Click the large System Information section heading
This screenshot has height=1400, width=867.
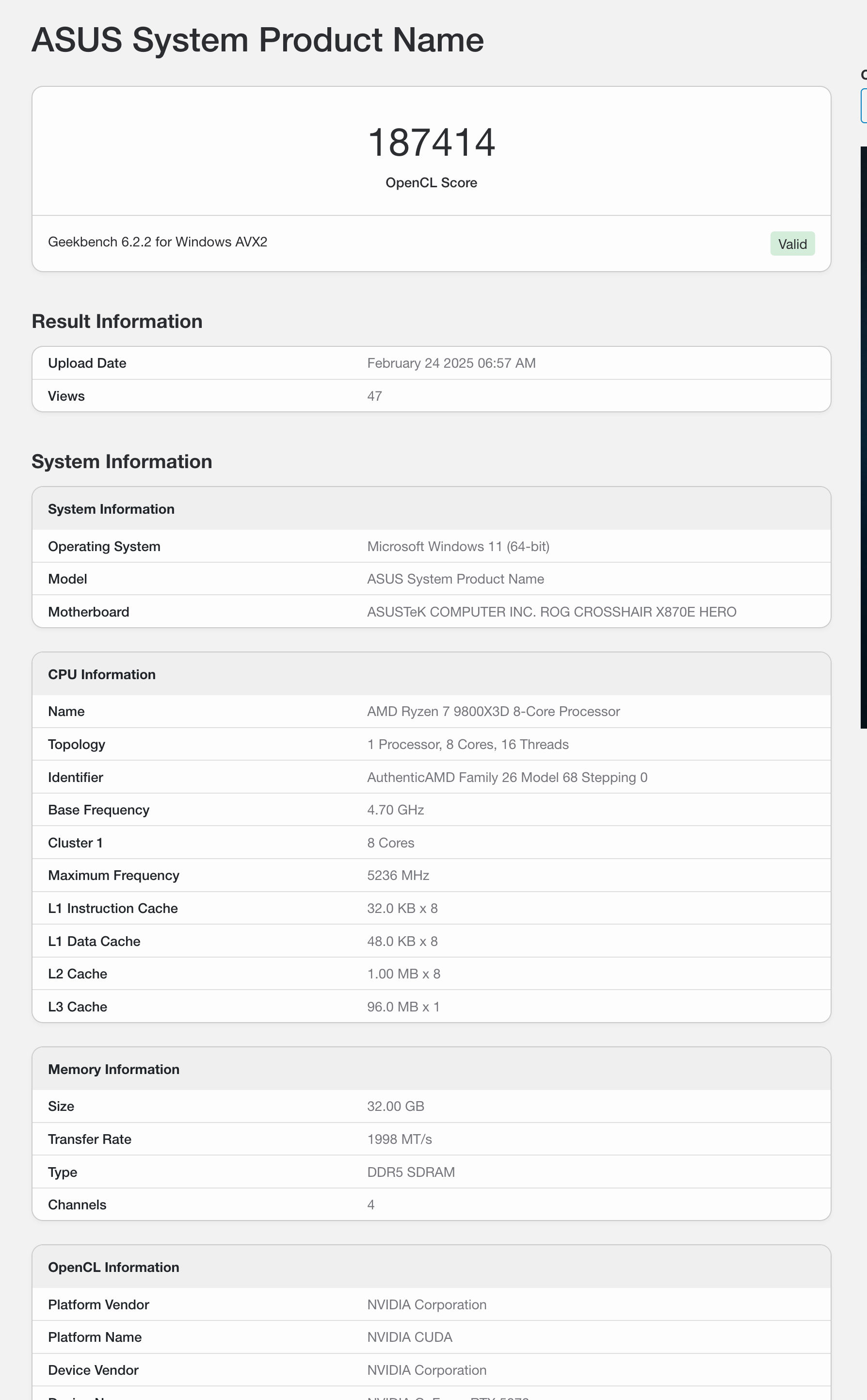point(122,461)
